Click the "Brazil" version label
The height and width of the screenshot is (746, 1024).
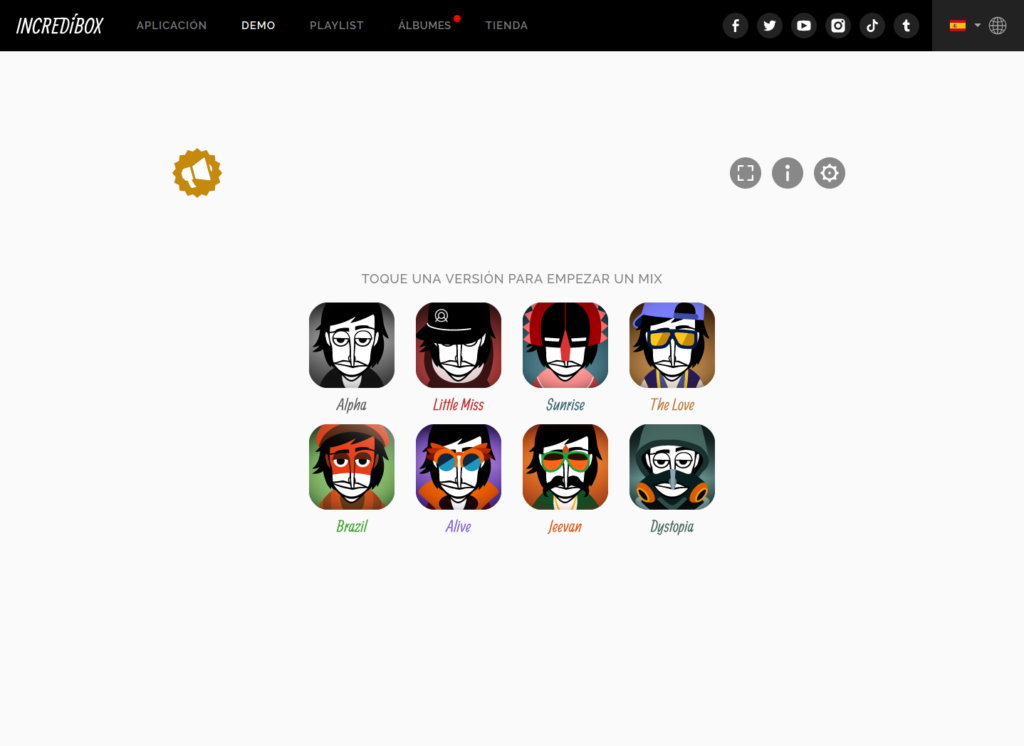[351, 527]
